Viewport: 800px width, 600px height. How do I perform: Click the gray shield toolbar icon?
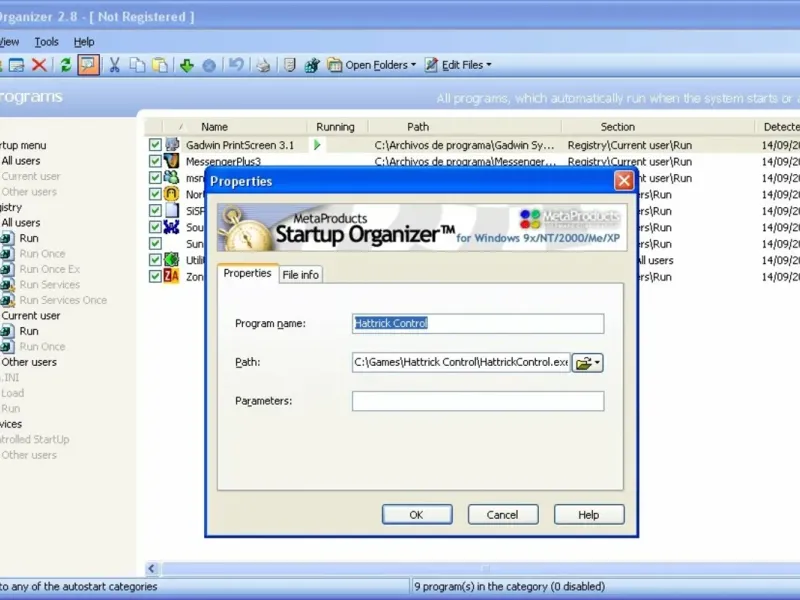tap(289, 65)
